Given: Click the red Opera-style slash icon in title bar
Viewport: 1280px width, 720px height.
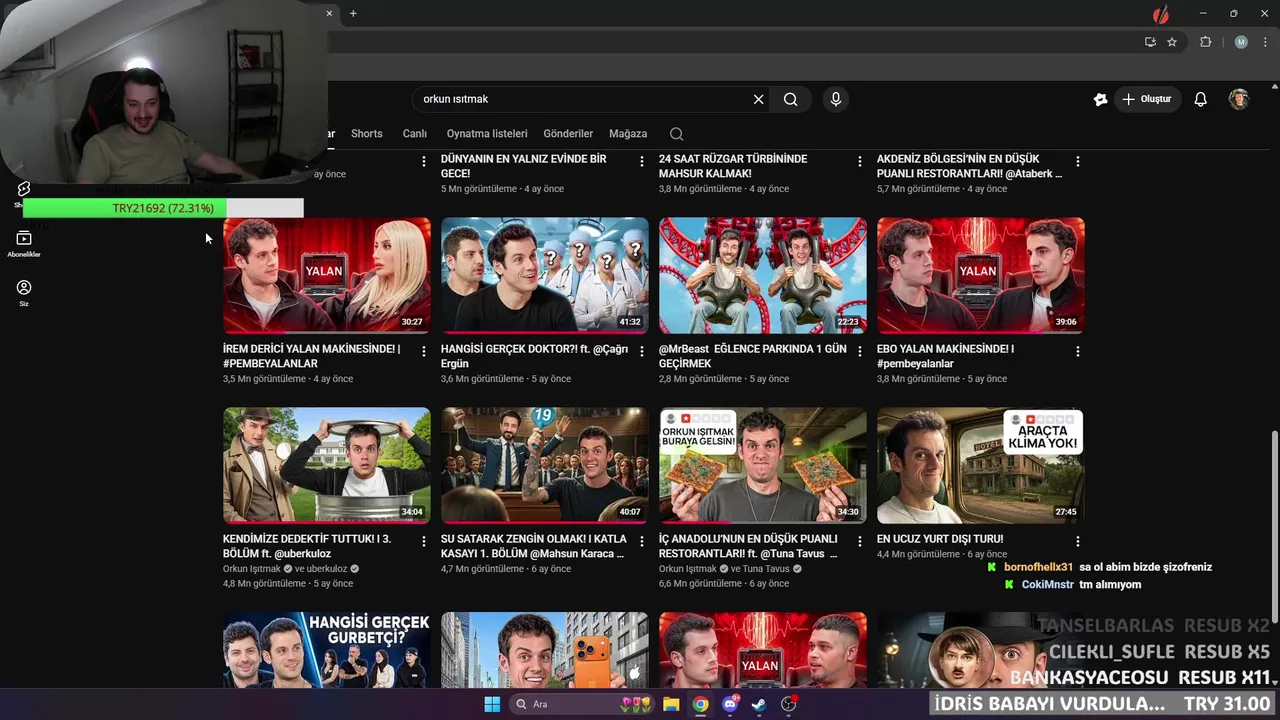Looking at the screenshot, I should (1160, 14).
